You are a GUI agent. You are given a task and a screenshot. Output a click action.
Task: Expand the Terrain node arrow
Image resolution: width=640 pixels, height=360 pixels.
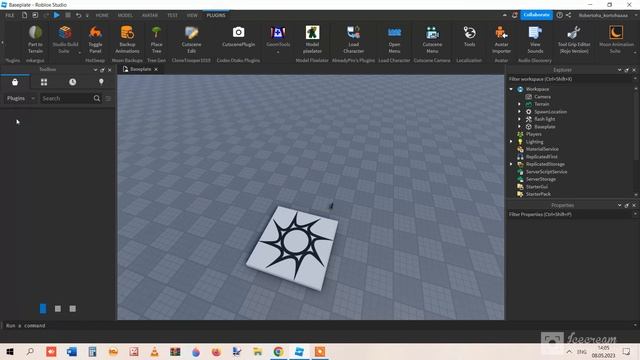point(519,104)
